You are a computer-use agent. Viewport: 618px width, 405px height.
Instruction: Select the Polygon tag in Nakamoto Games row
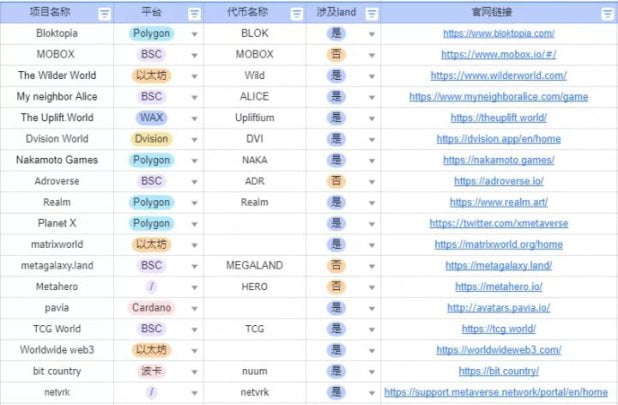tap(151, 160)
